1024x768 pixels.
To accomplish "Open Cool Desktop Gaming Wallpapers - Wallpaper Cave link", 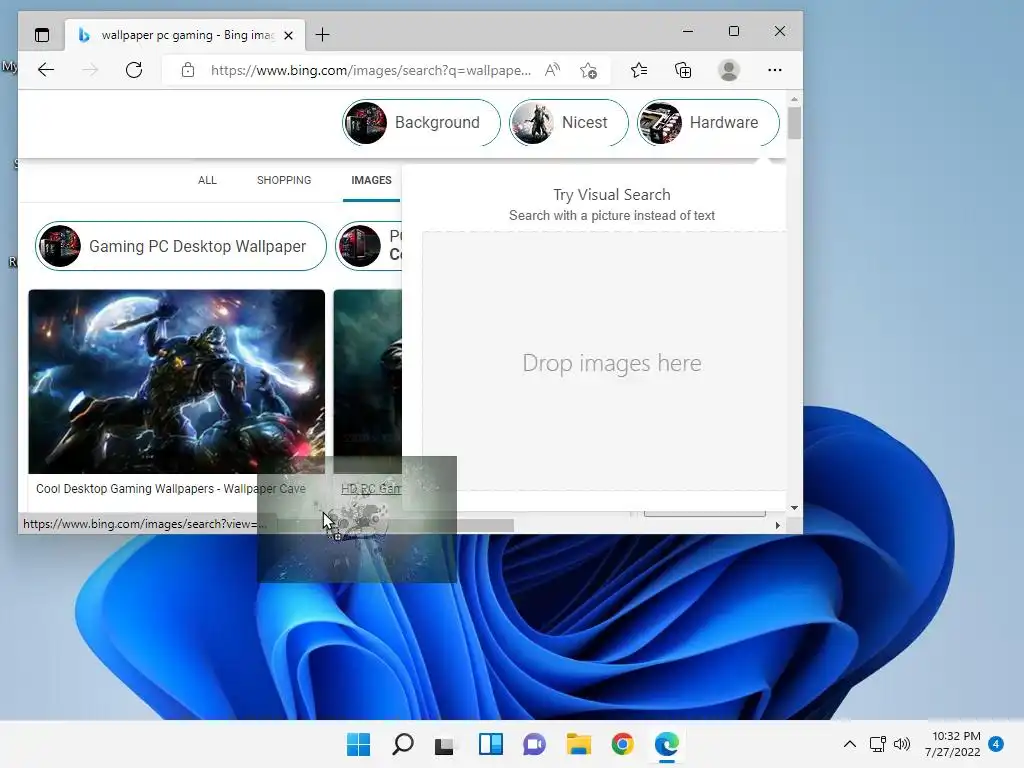I will click(x=170, y=488).
